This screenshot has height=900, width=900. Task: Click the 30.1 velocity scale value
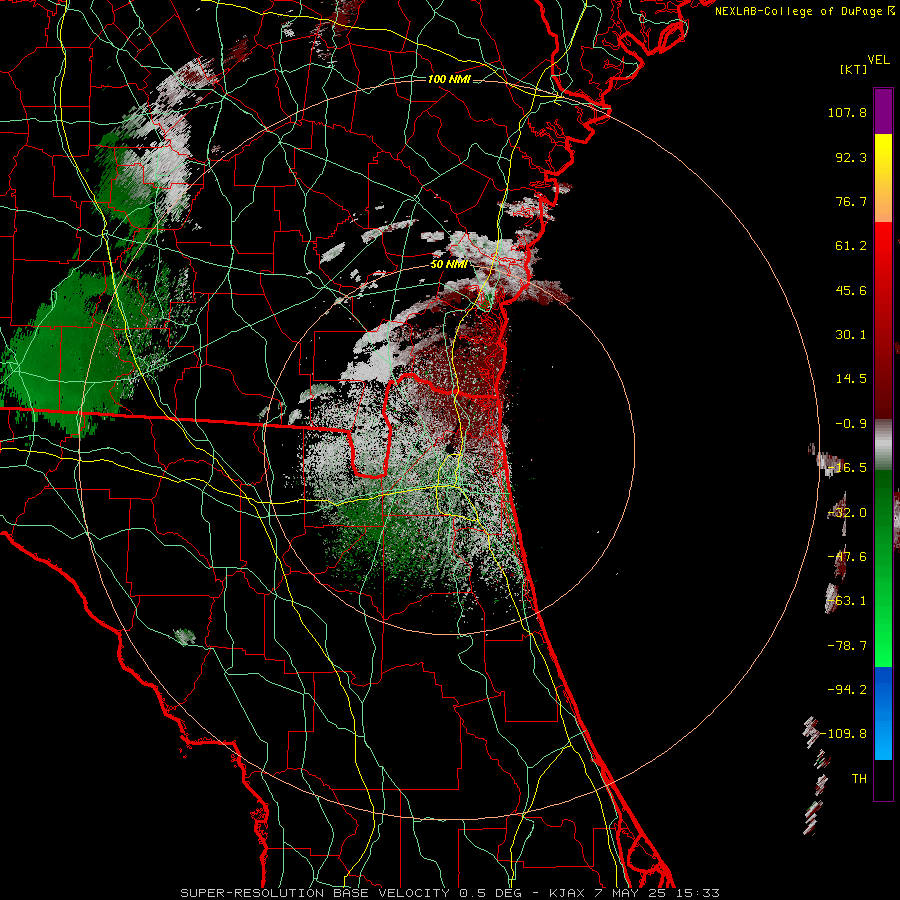click(851, 335)
